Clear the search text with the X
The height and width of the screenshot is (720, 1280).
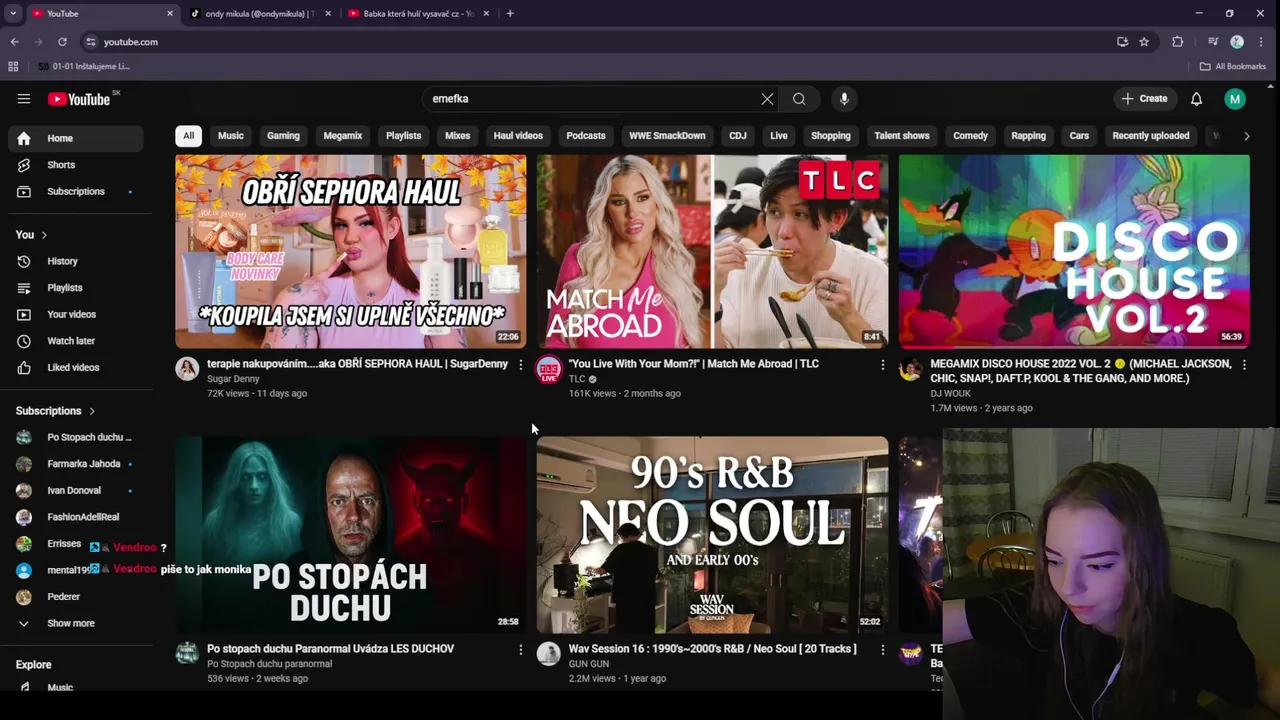pyautogui.click(x=767, y=99)
